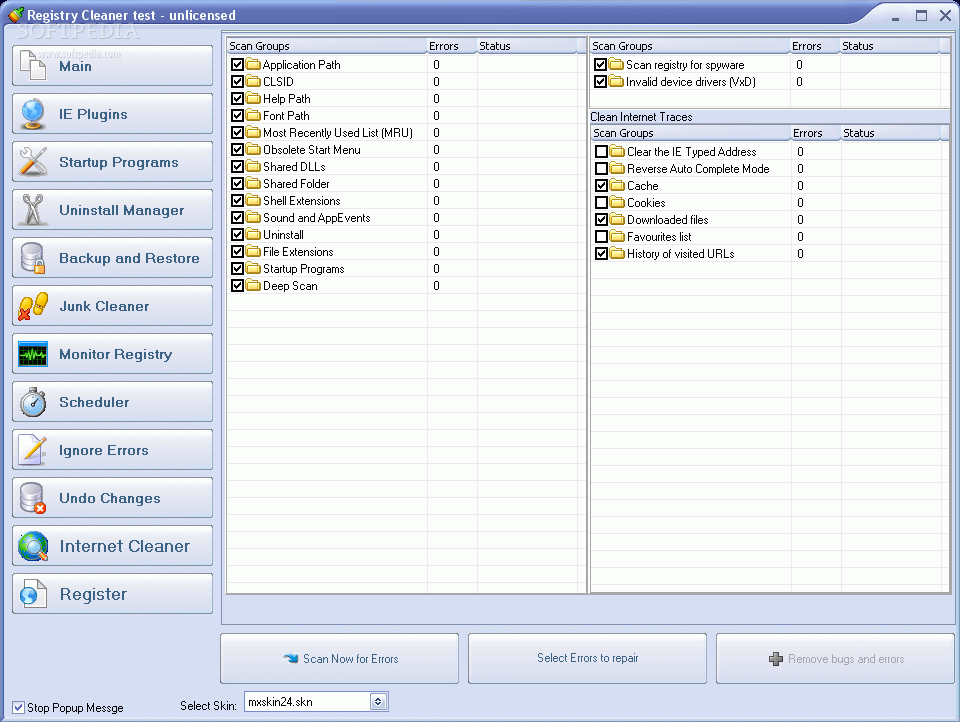The image size is (960, 722).
Task: Select Startup Programs in scan list
Action: point(406,268)
